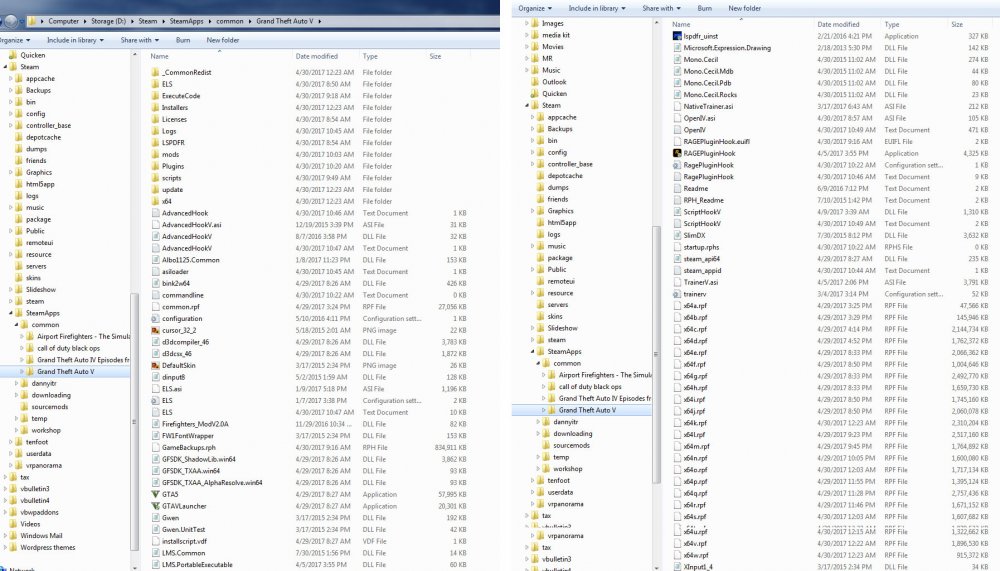Screen dimensions: 1000x571
Task: Open the Share with dropdown in left window
Action: (139, 40)
